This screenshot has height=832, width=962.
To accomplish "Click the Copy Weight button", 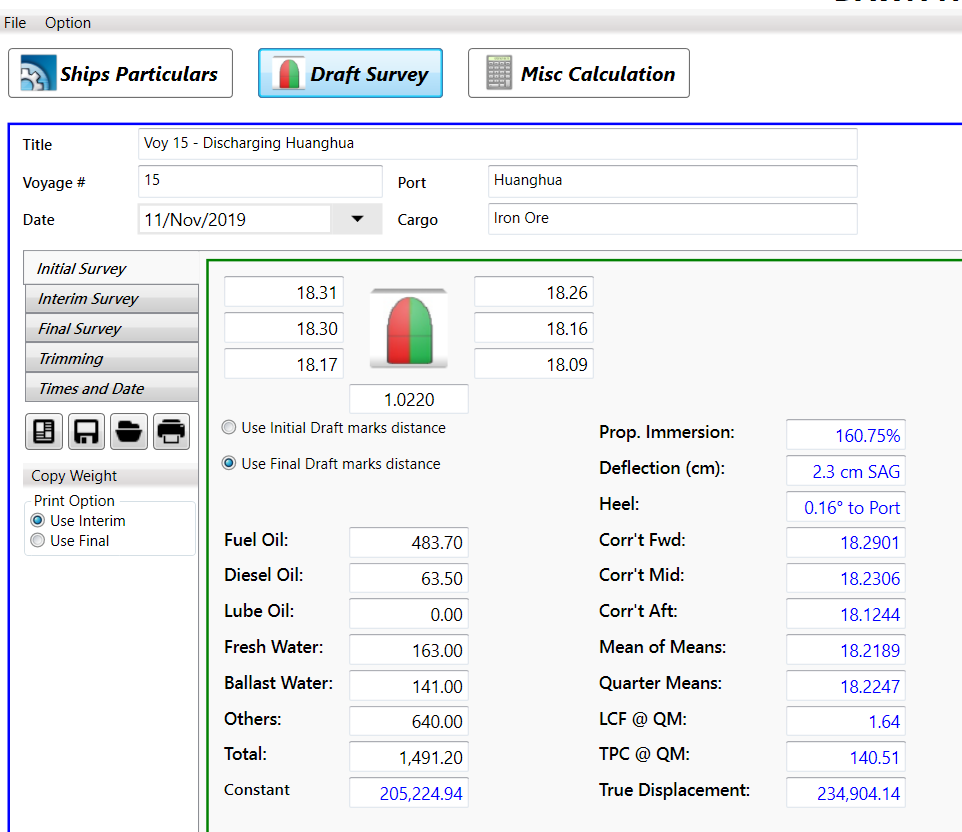I will tap(110, 476).
